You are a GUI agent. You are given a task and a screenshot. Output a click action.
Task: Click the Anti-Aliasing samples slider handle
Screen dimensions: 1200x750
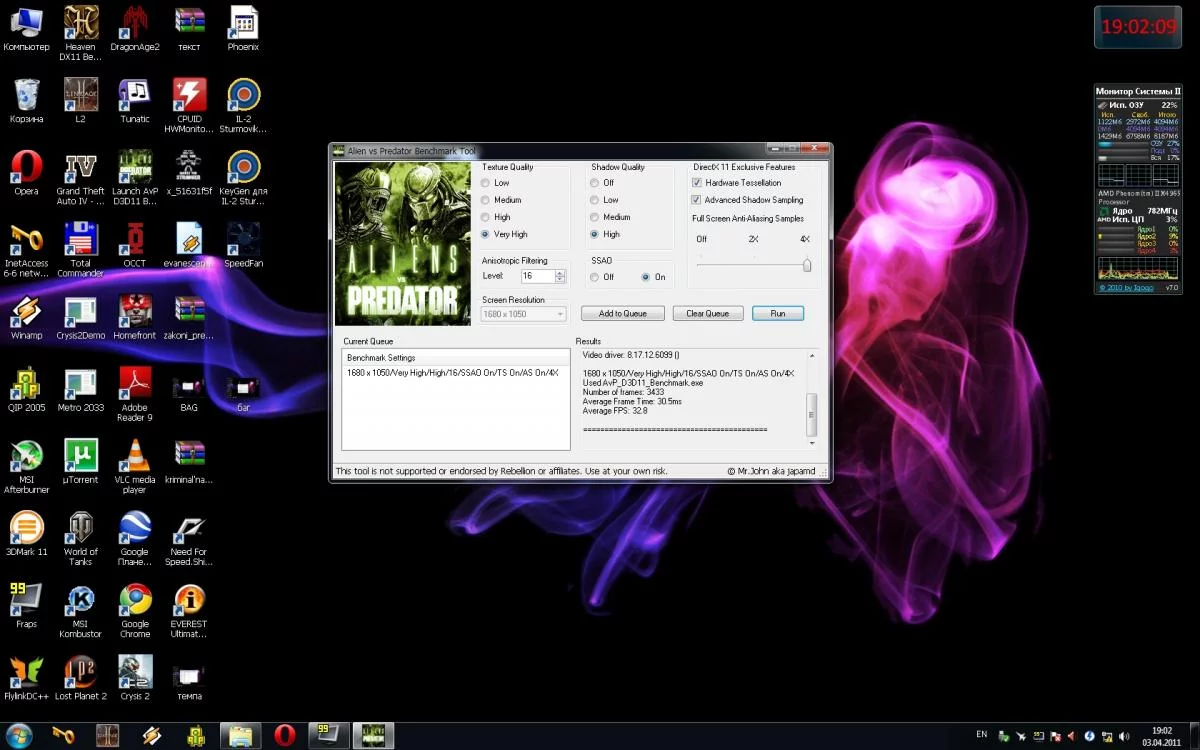pos(806,265)
